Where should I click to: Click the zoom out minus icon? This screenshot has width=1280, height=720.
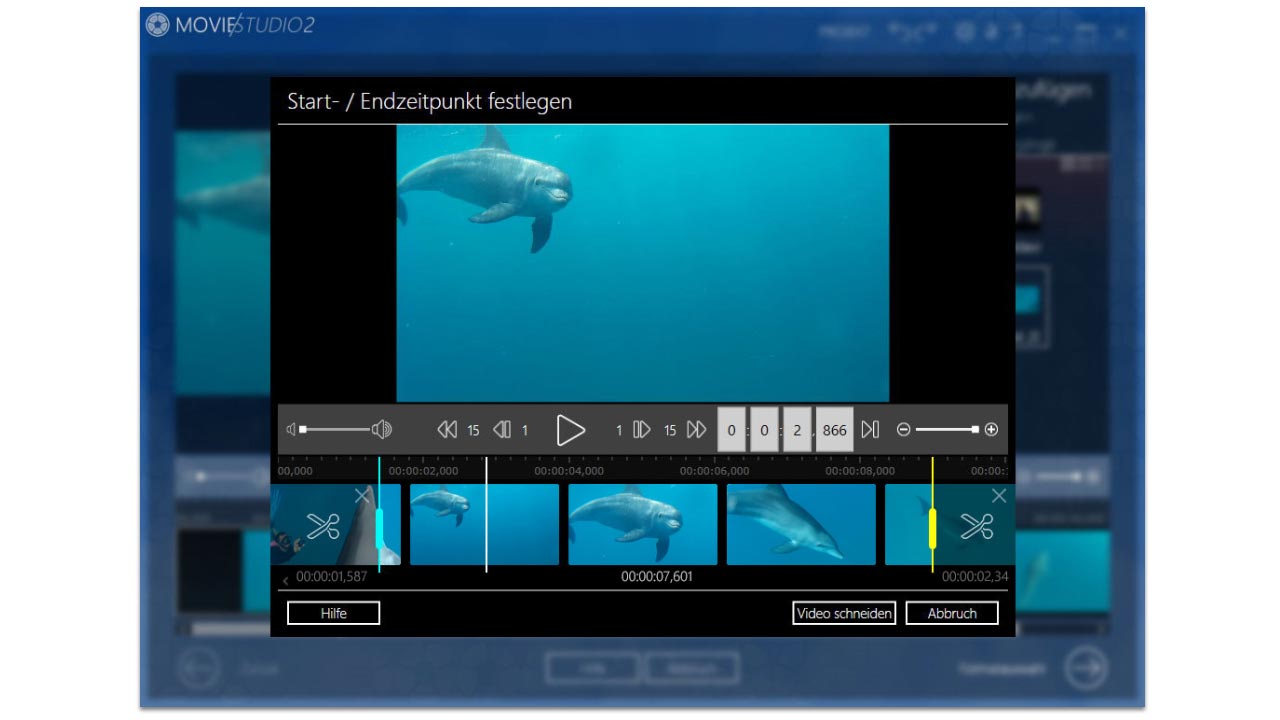click(x=904, y=430)
